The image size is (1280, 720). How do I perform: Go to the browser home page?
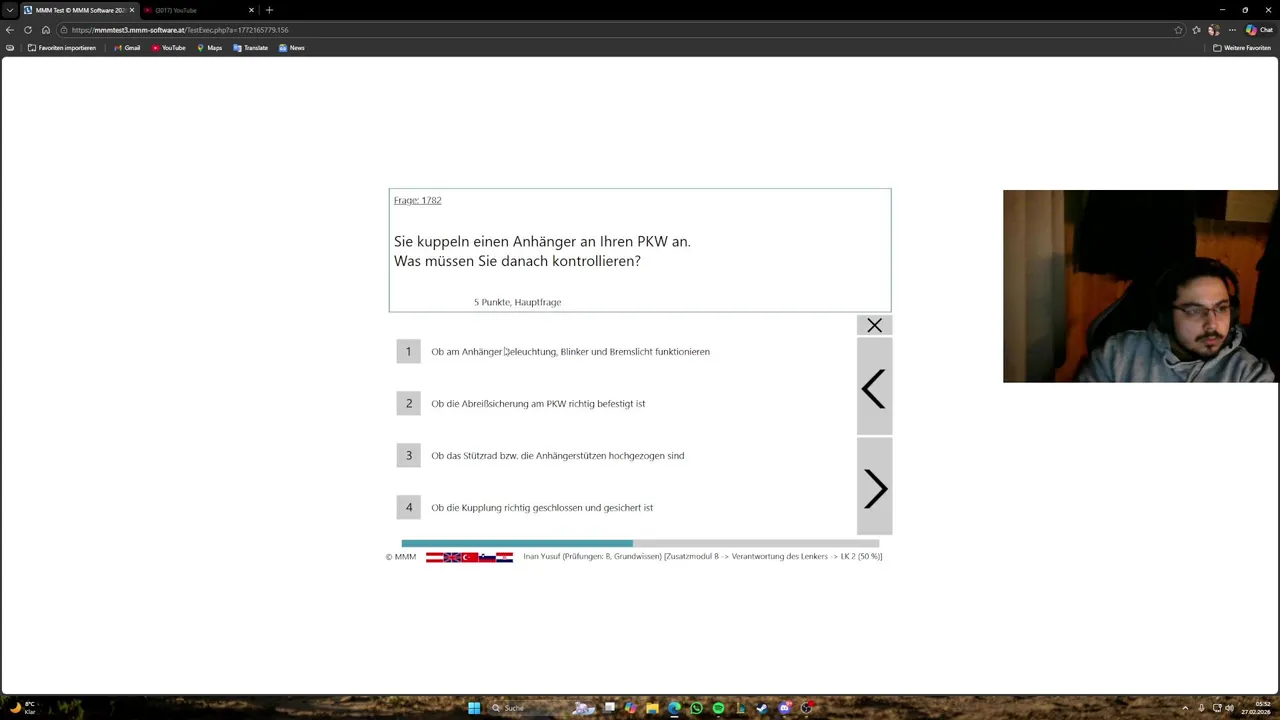46,30
